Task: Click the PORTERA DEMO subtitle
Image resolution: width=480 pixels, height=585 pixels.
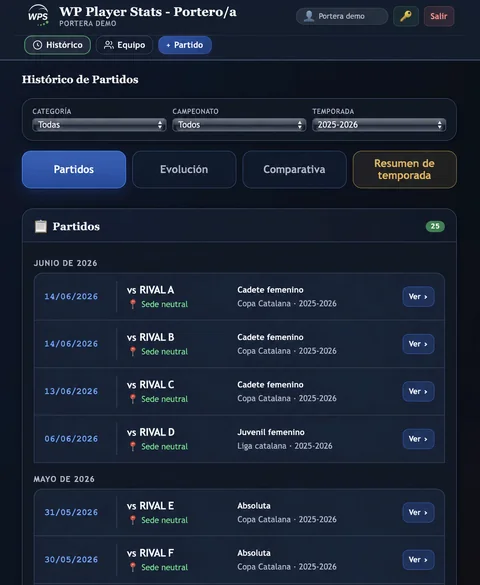Action: (88, 23)
